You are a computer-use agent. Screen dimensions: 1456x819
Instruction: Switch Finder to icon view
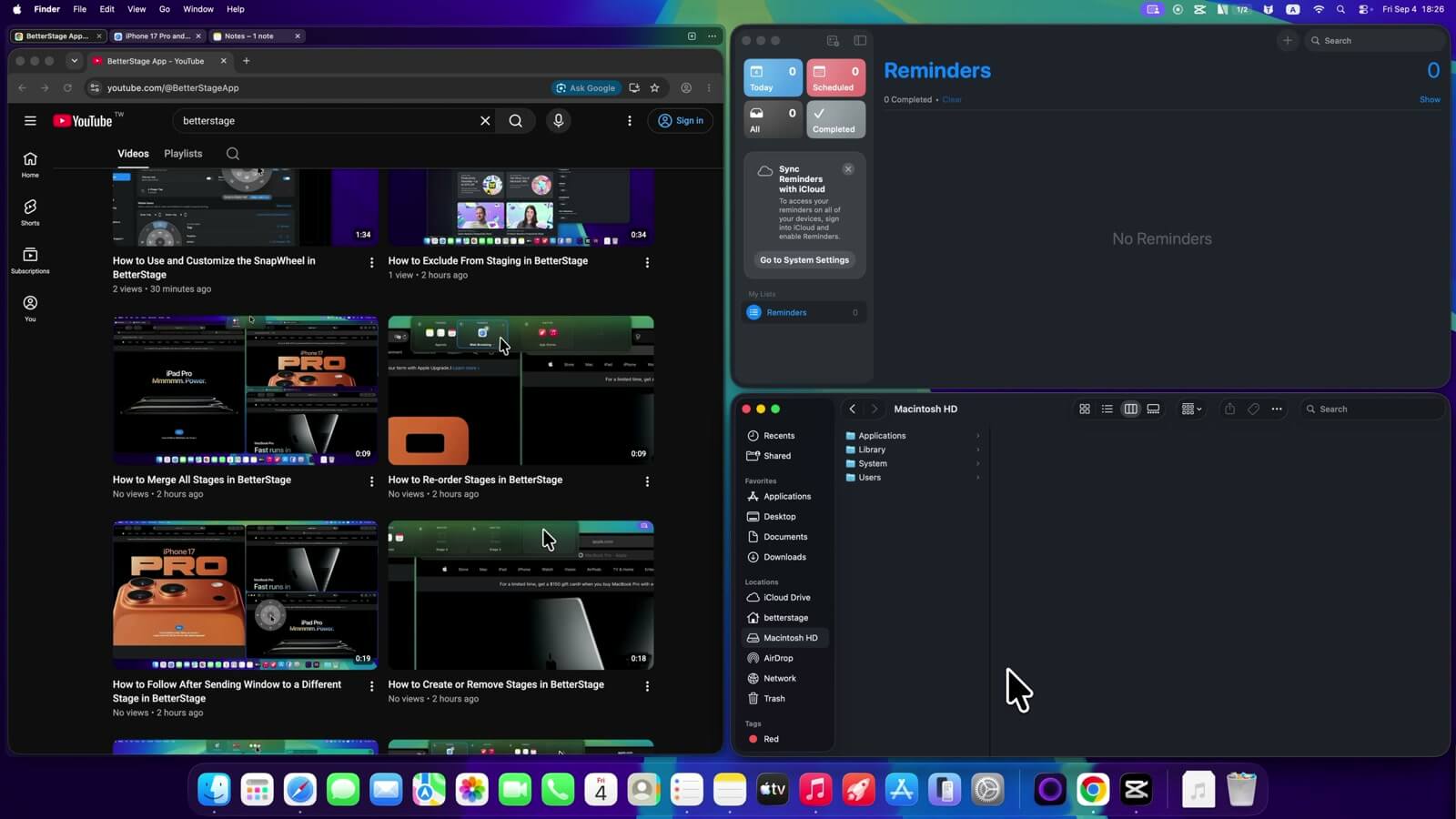coord(1085,409)
